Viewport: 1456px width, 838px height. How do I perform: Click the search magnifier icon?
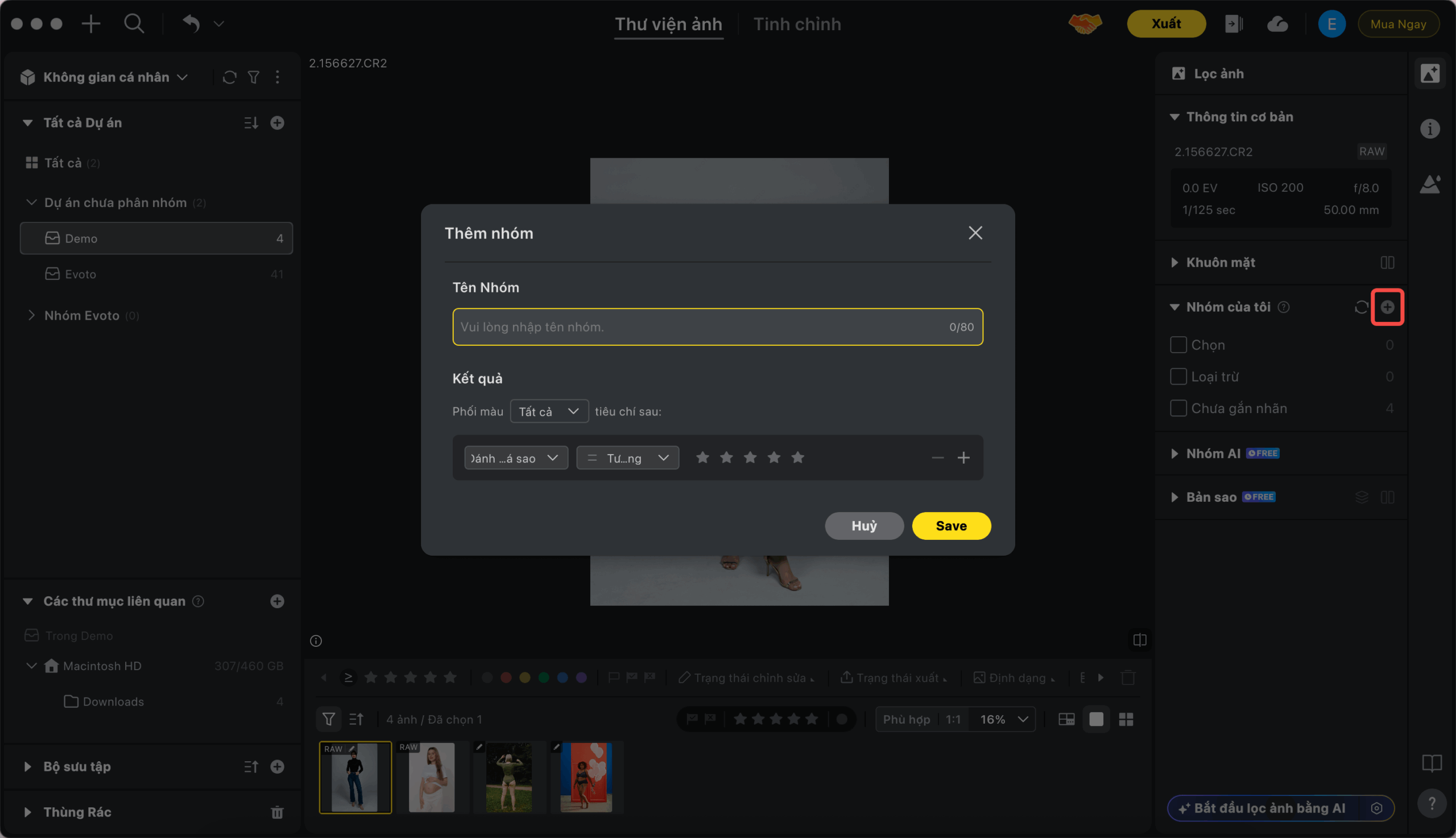coord(134,24)
